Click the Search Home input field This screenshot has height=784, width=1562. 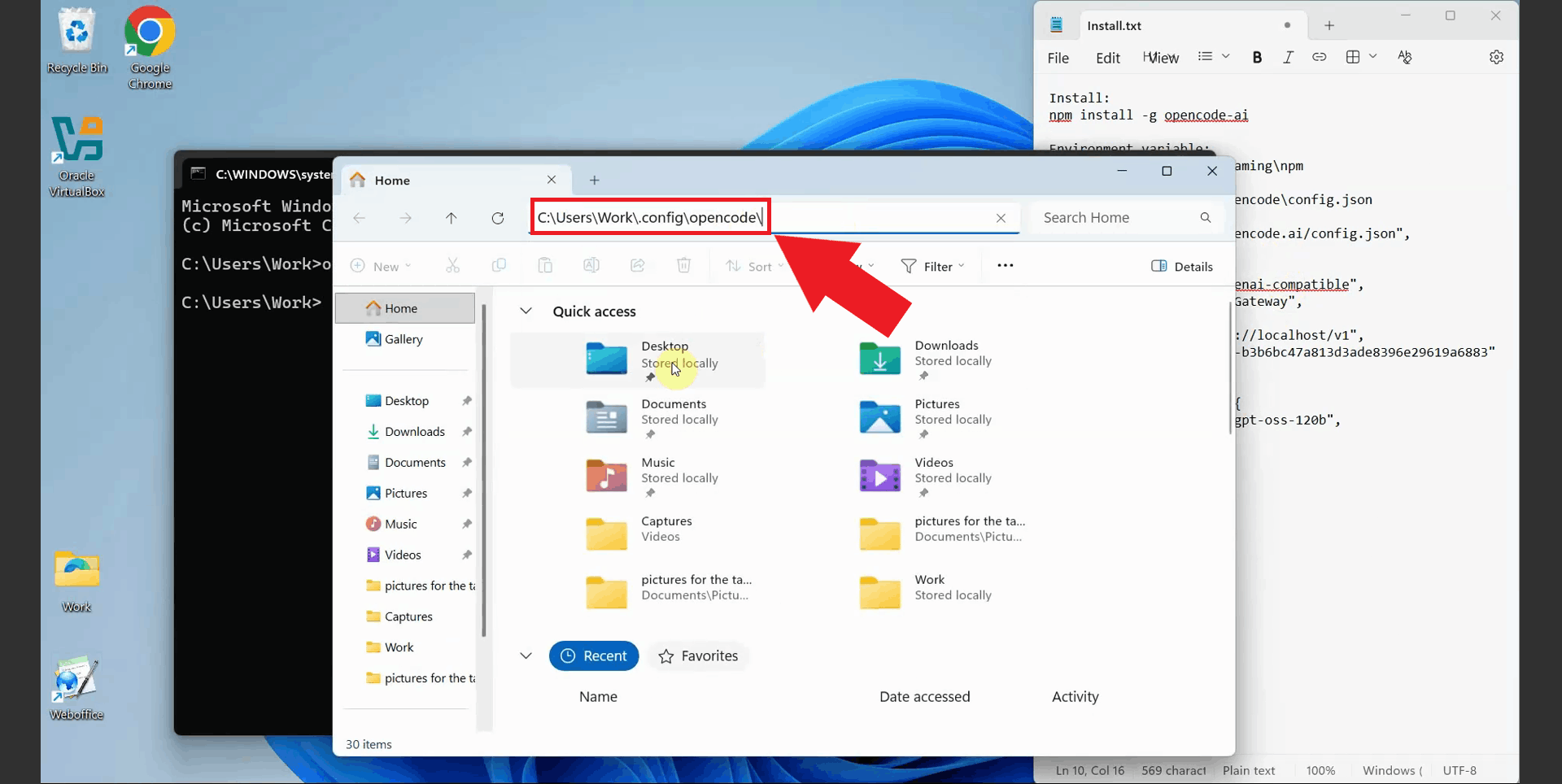point(1115,218)
